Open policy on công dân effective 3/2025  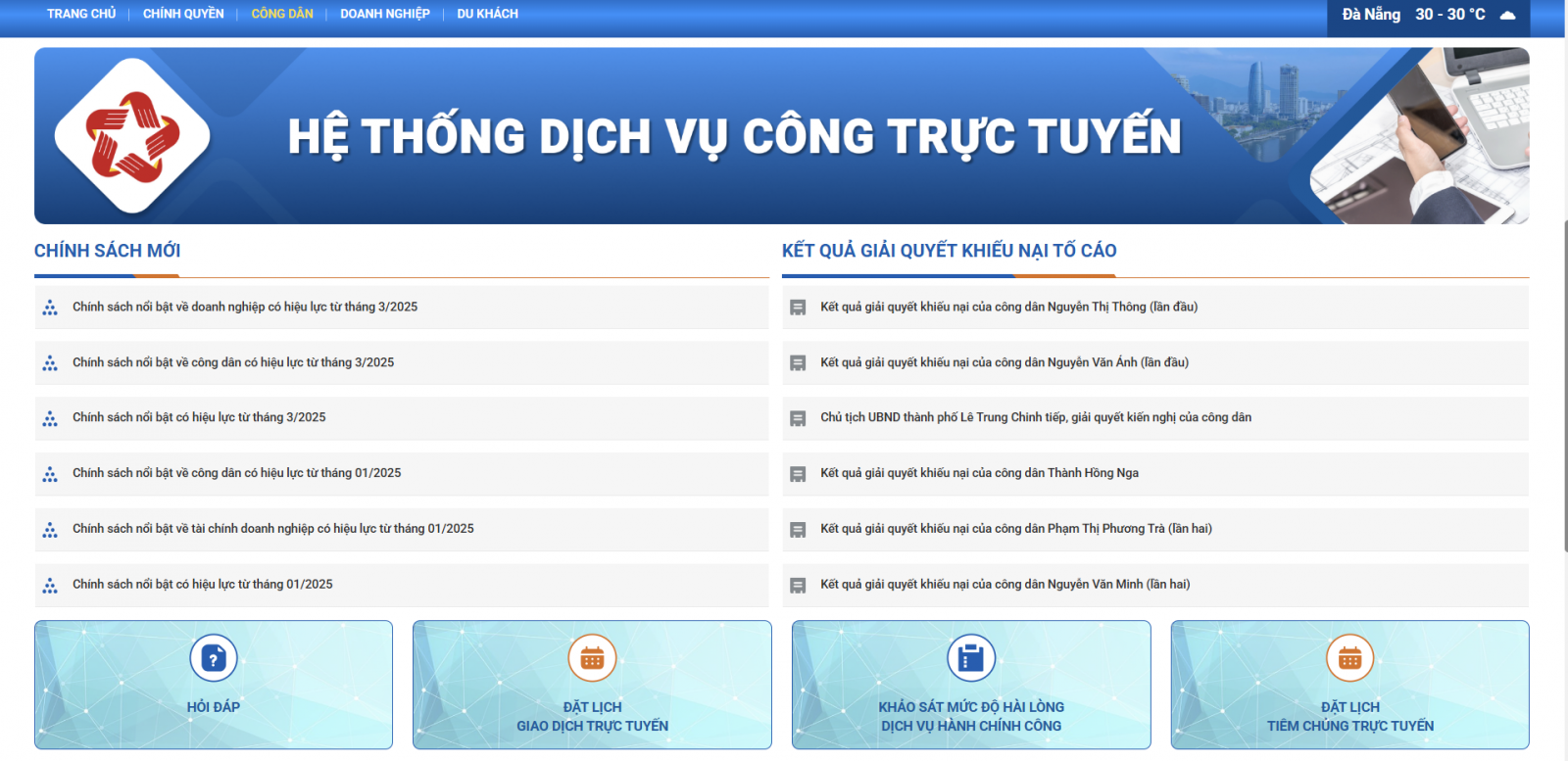point(233,362)
